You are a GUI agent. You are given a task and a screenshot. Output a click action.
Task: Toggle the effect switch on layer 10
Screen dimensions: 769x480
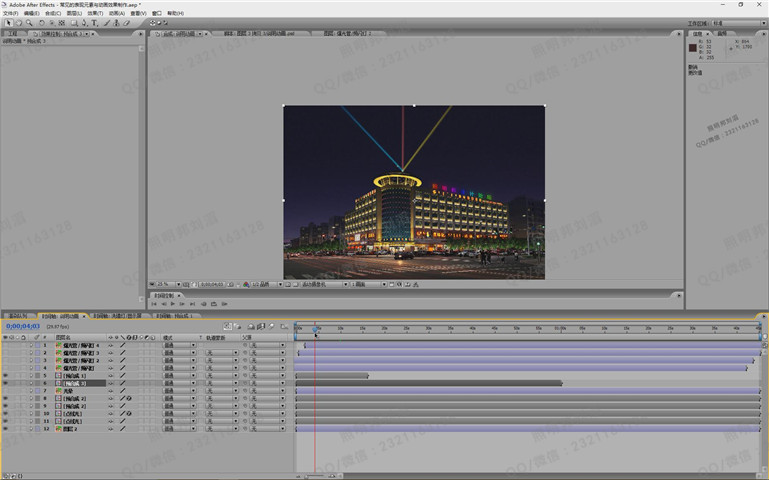click(x=129, y=413)
